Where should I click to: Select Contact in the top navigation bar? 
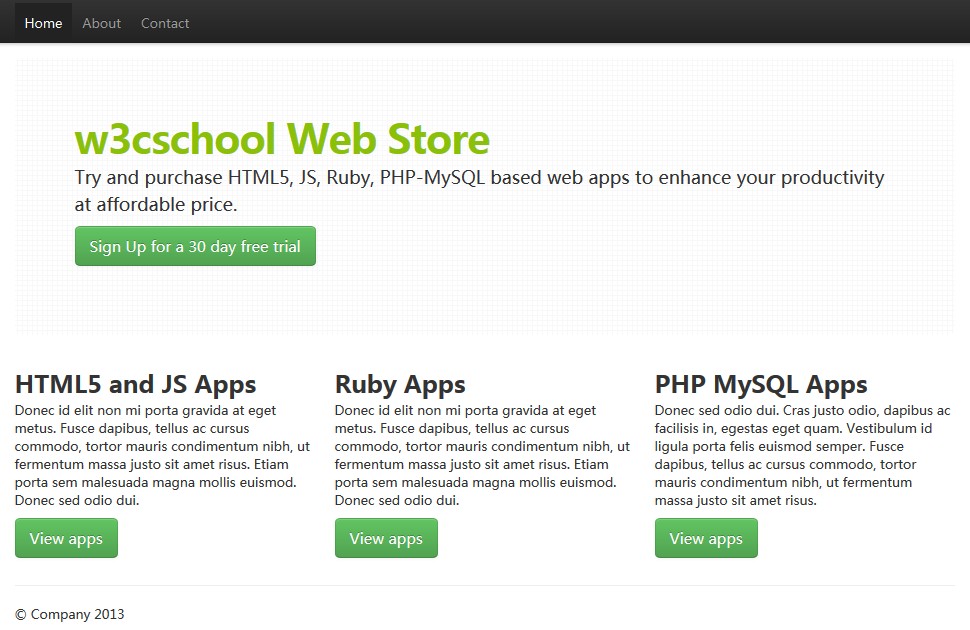pos(164,22)
